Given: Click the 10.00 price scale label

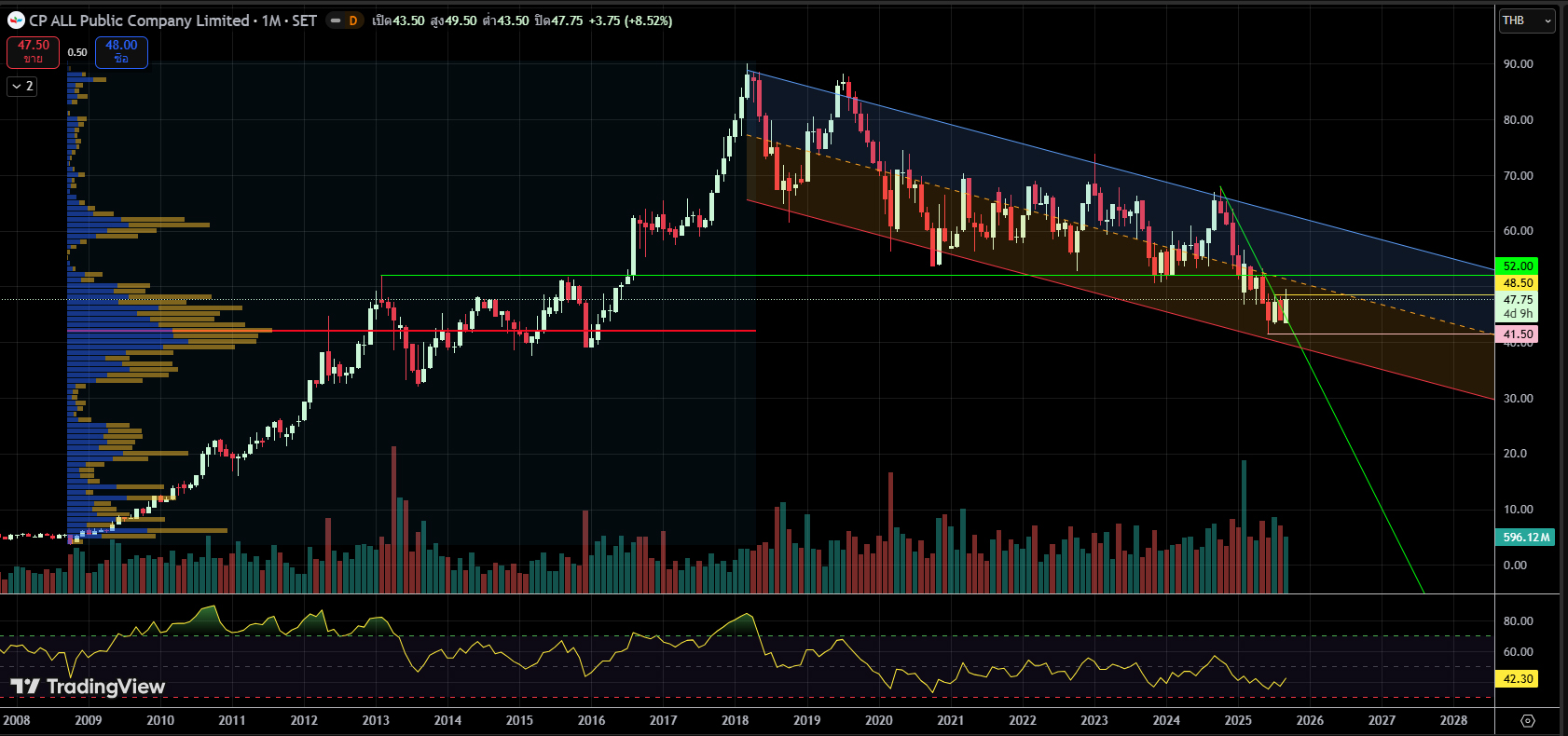Looking at the screenshot, I should (x=1518, y=510).
